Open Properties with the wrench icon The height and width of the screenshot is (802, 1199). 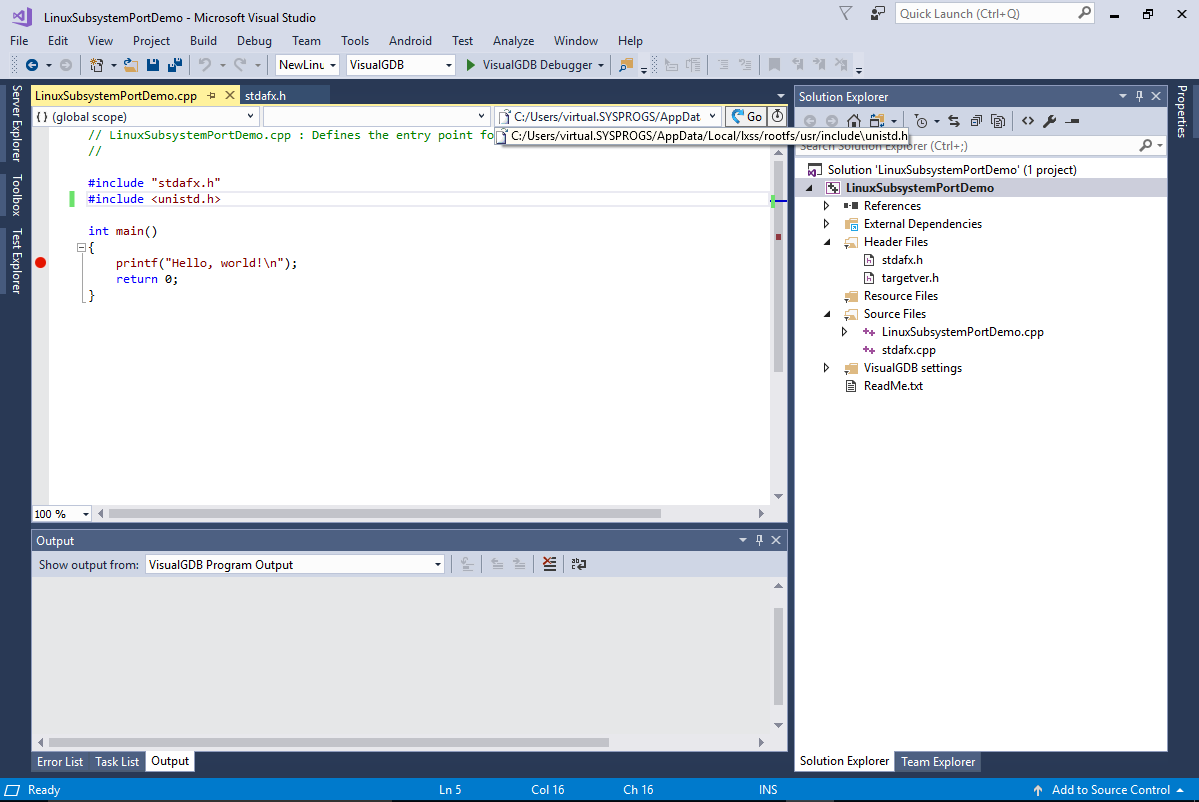tap(1050, 121)
